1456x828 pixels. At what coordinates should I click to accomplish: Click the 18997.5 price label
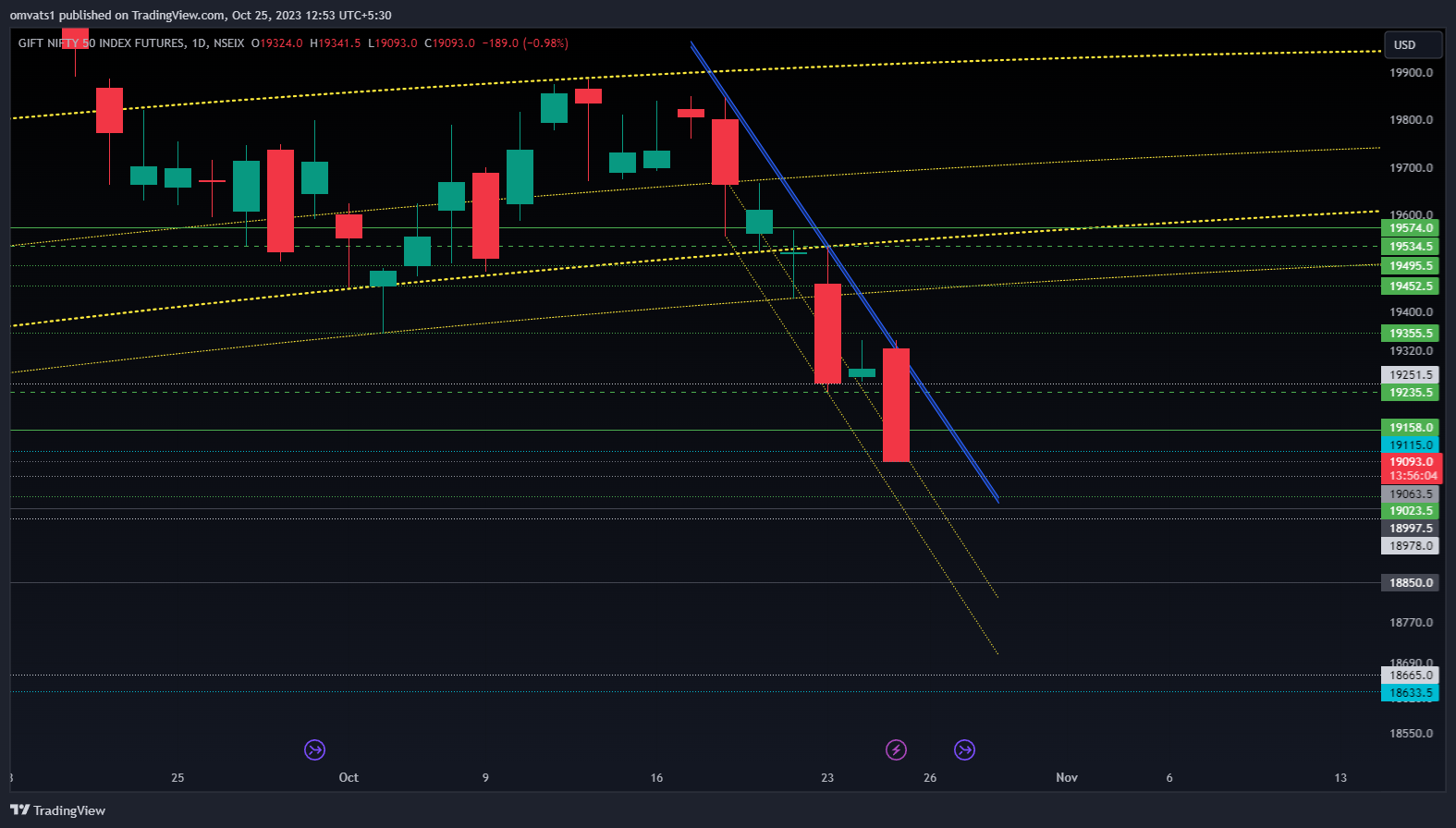(1411, 529)
